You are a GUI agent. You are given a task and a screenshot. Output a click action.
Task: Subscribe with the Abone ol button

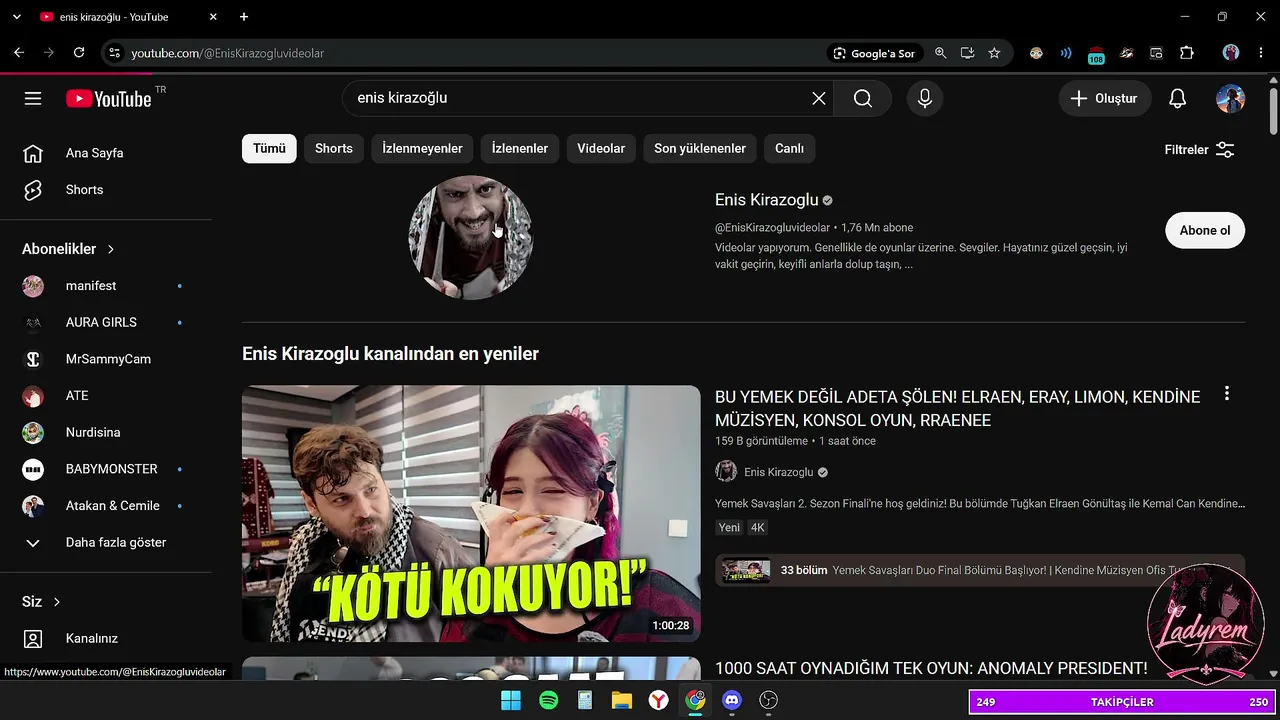[x=1205, y=230]
